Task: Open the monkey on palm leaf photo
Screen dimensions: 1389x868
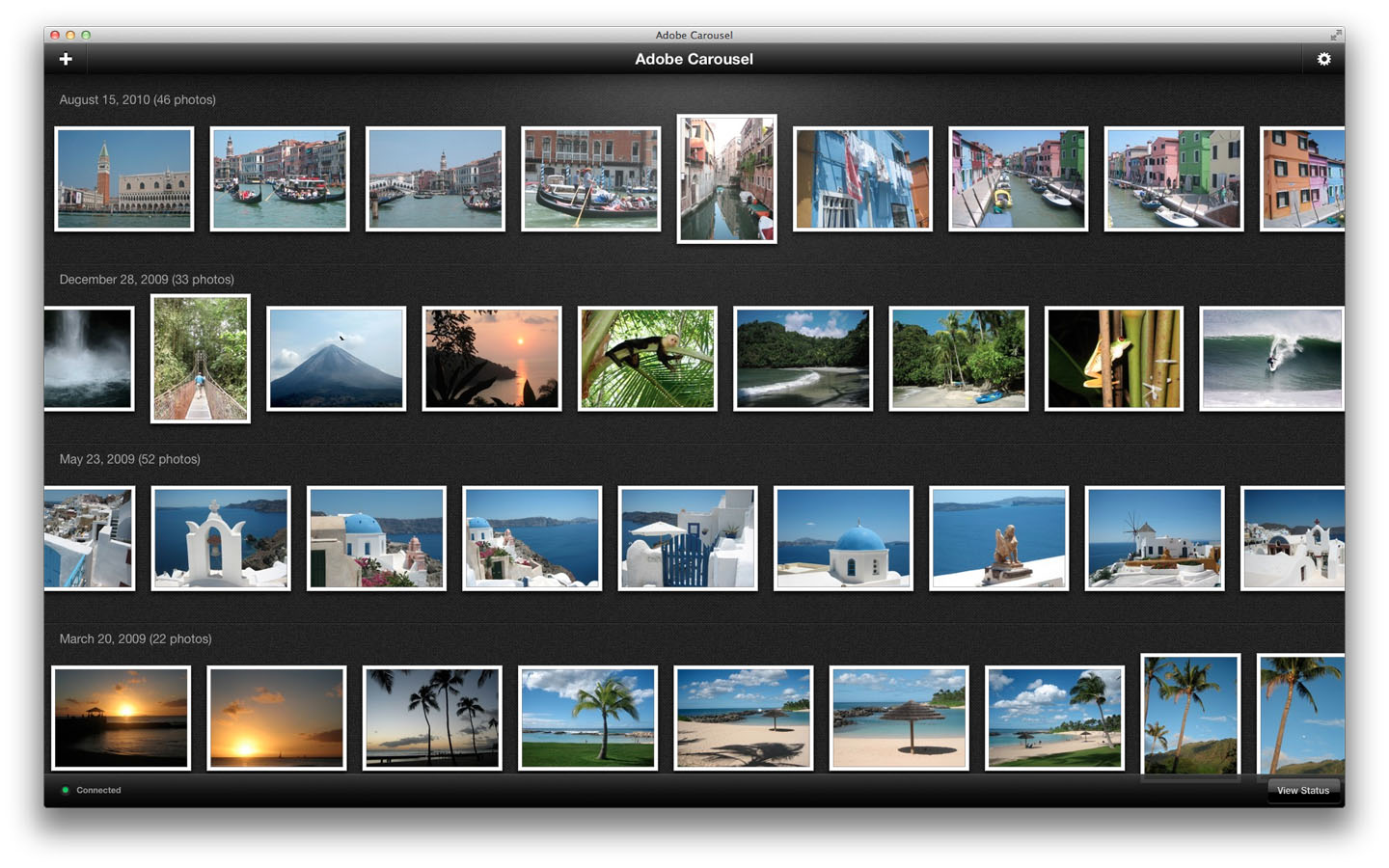Action: pyautogui.click(x=647, y=359)
